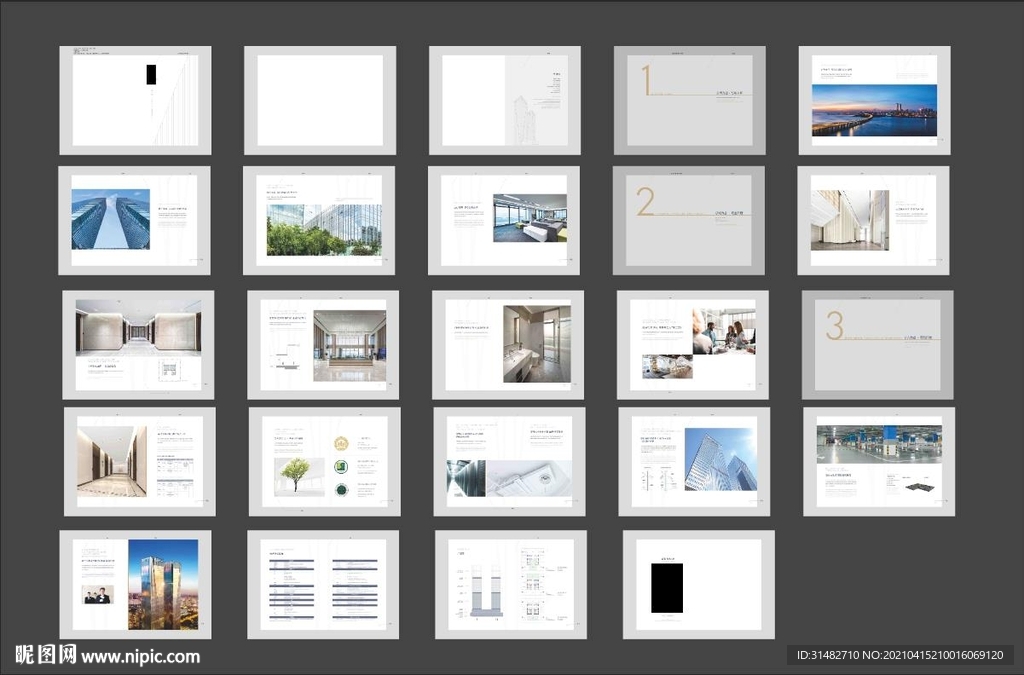Image resolution: width=1024 pixels, height=675 pixels.
Task: Choose the section page with golden number 3
Action: (877, 345)
